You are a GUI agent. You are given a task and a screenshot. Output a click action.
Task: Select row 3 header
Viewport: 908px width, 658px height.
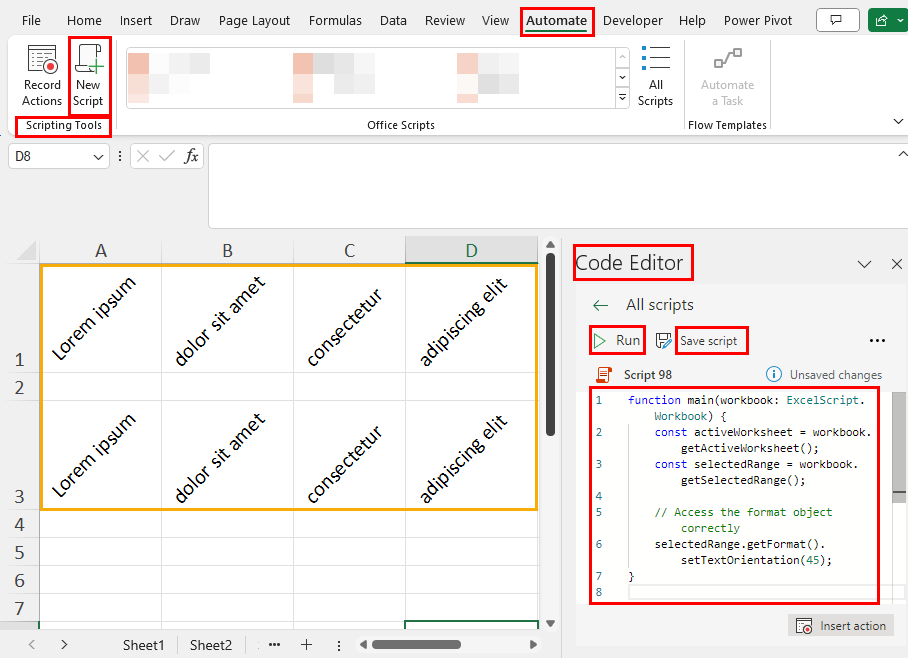(20, 455)
